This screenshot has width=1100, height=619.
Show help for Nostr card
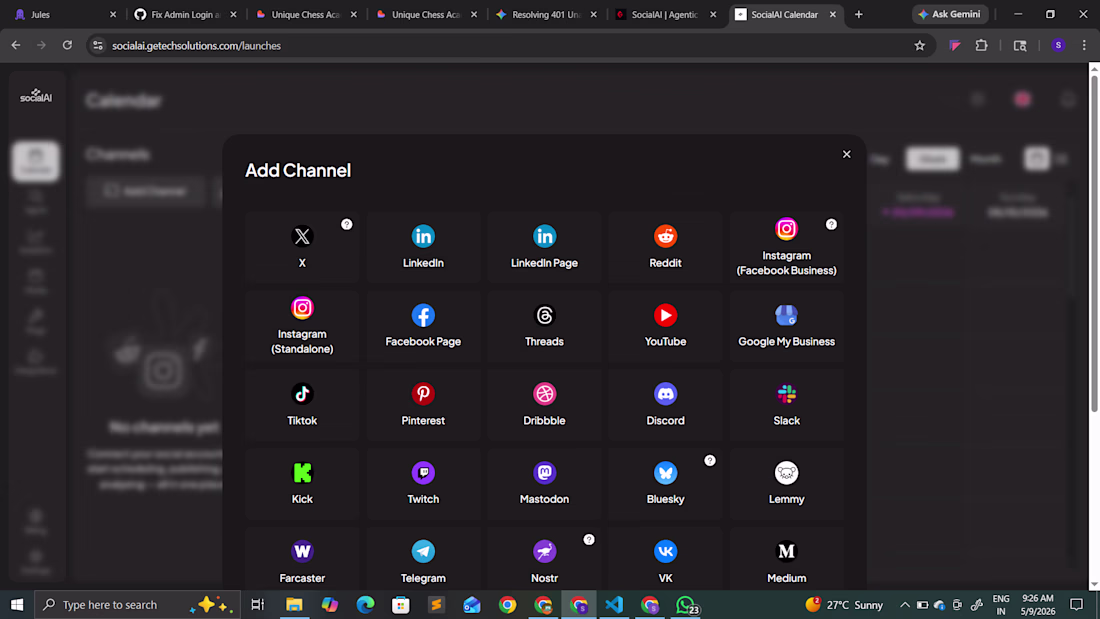(589, 540)
